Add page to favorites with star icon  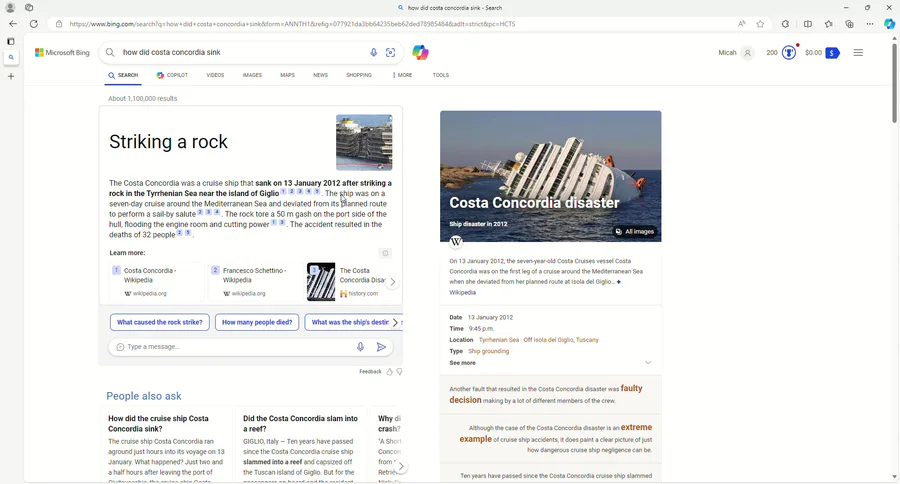tap(761, 24)
